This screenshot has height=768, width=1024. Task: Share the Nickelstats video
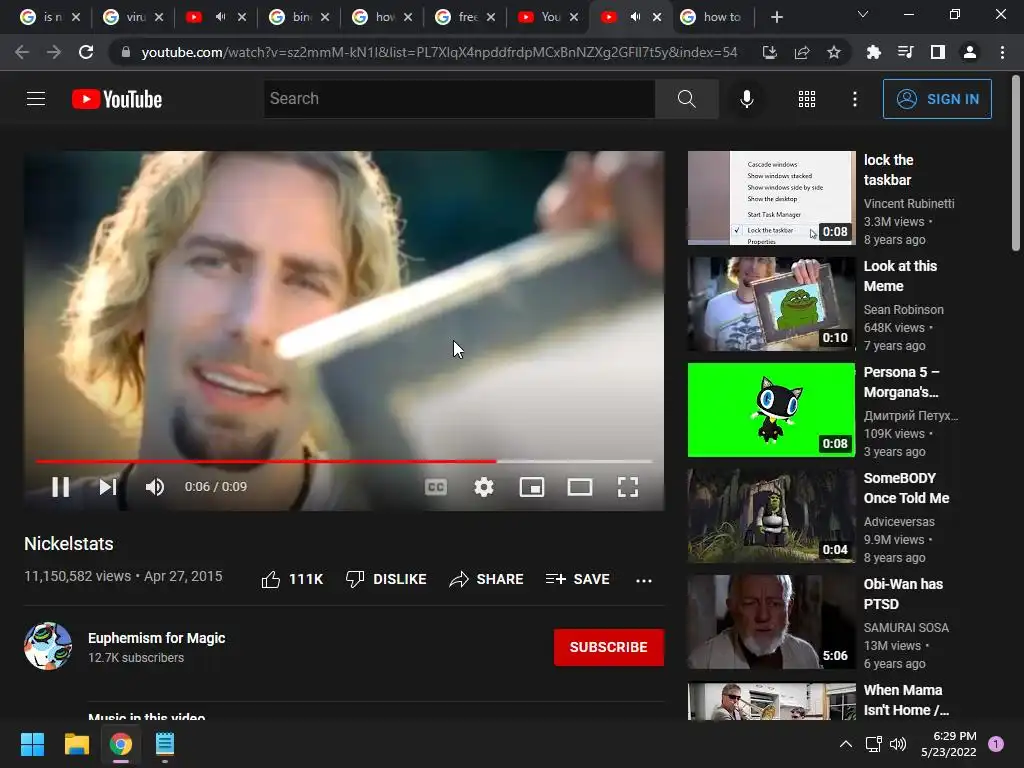(x=487, y=579)
